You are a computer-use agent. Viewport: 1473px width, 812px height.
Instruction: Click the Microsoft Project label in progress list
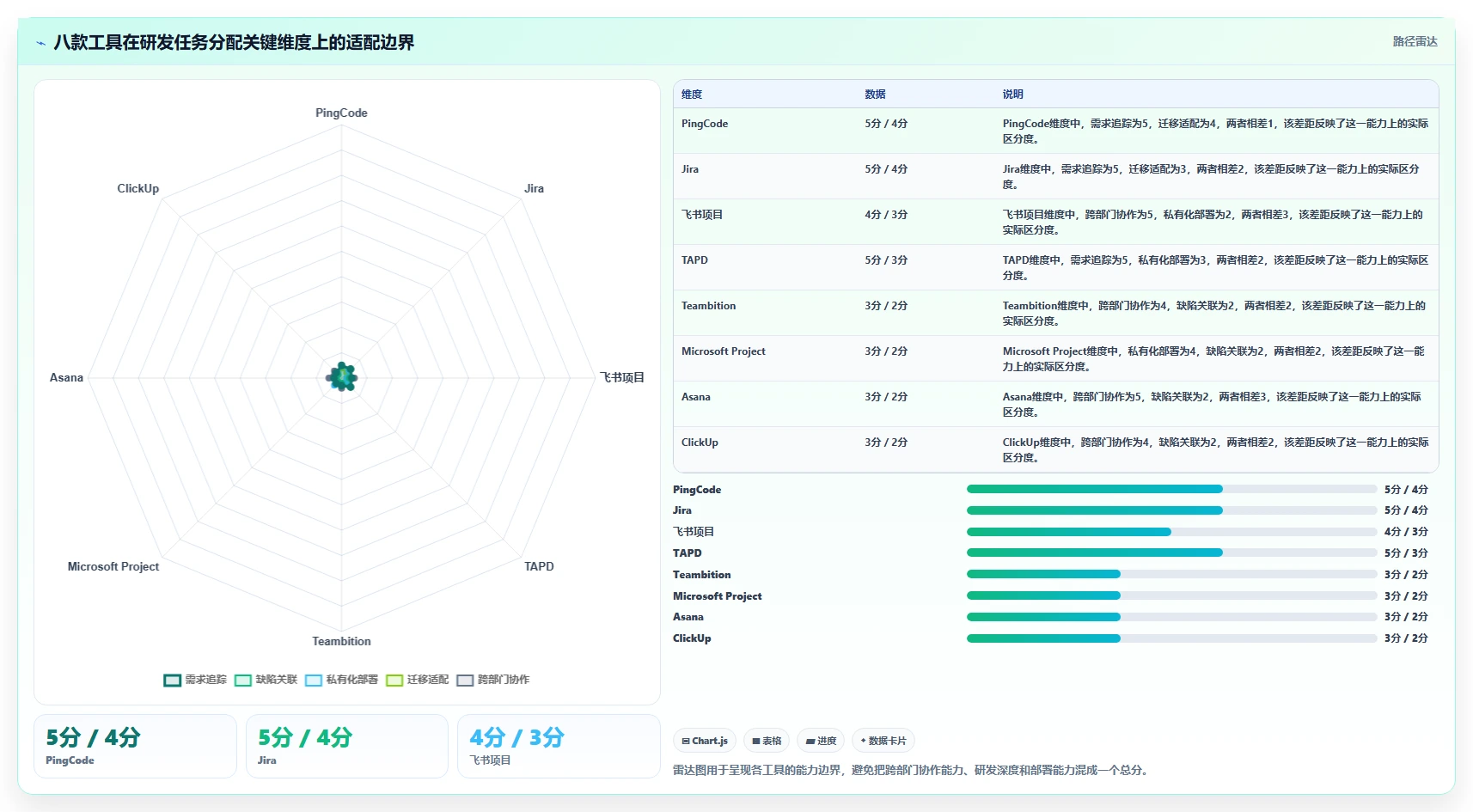717,596
